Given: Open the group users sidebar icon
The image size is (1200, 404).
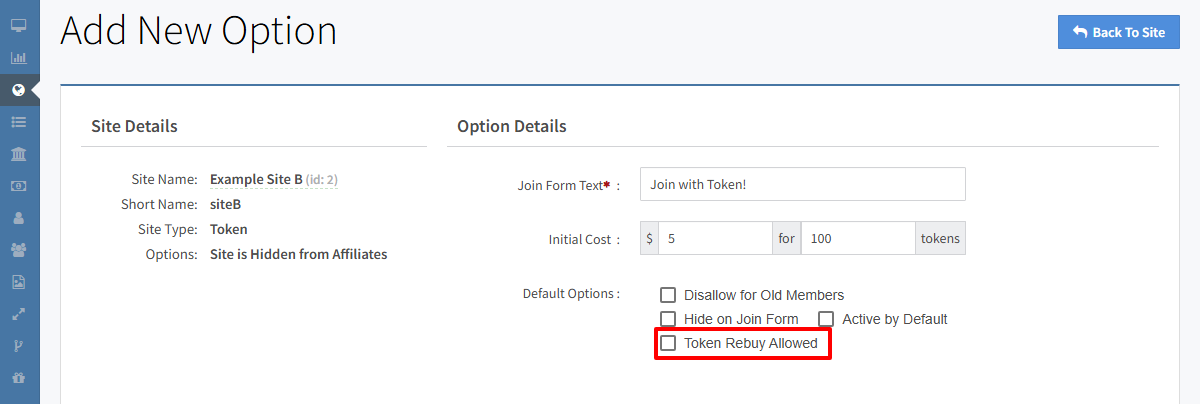Looking at the screenshot, I should coord(18,249).
